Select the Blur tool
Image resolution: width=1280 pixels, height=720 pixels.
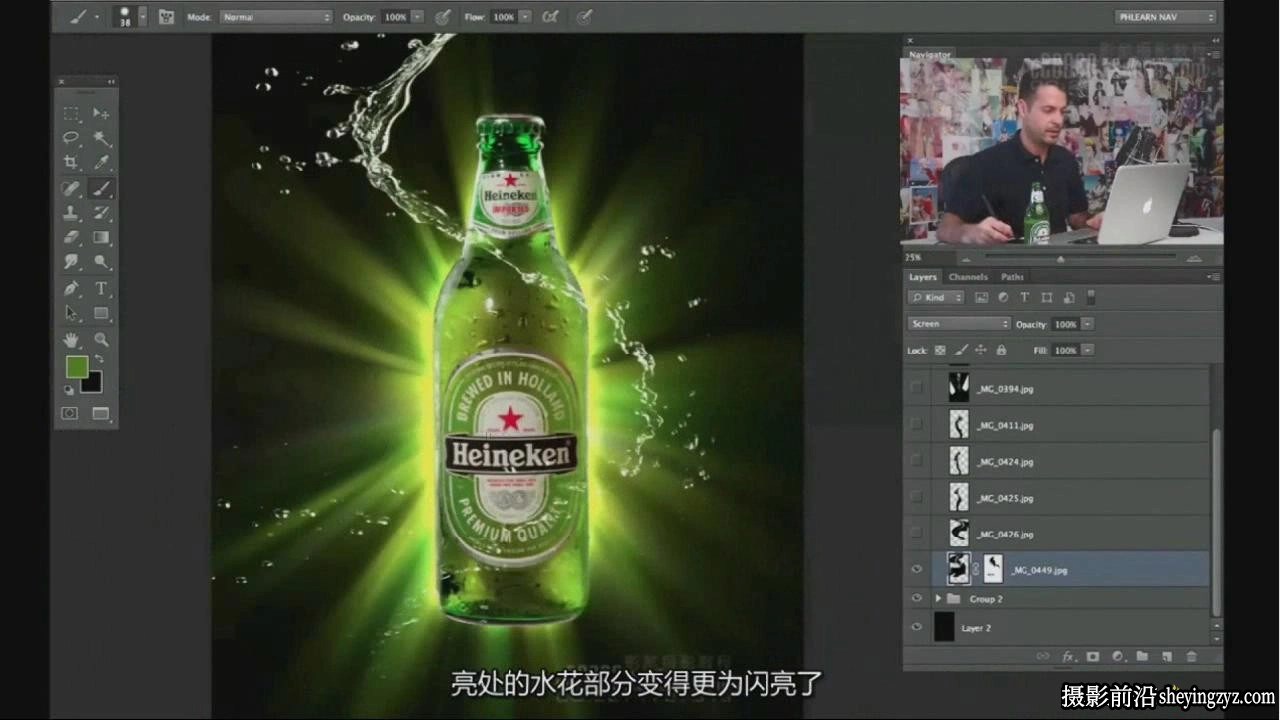pyautogui.click(x=71, y=262)
